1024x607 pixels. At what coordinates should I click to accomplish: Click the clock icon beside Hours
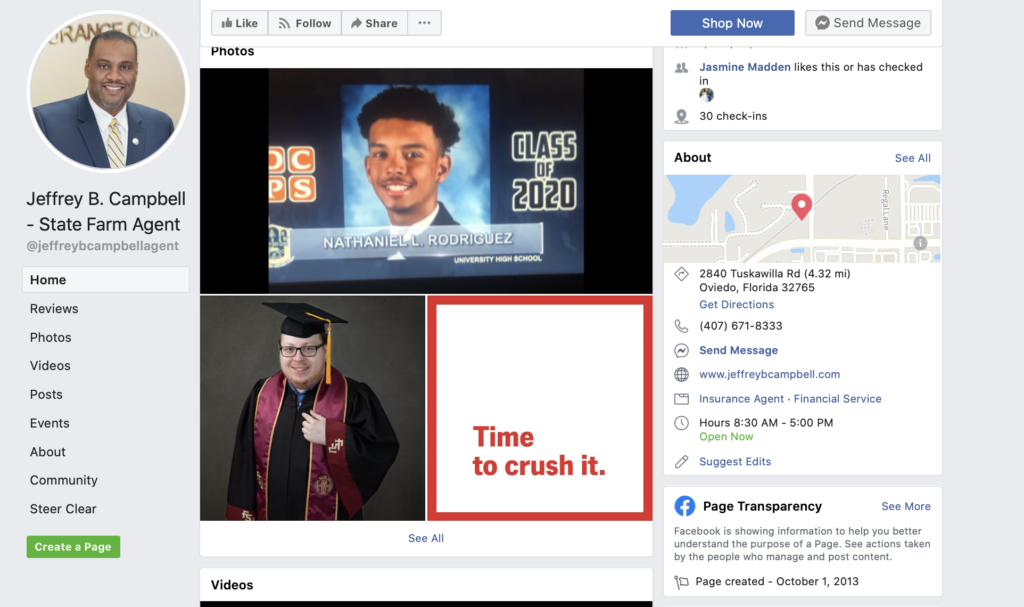pyautogui.click(x=681, y=423)
